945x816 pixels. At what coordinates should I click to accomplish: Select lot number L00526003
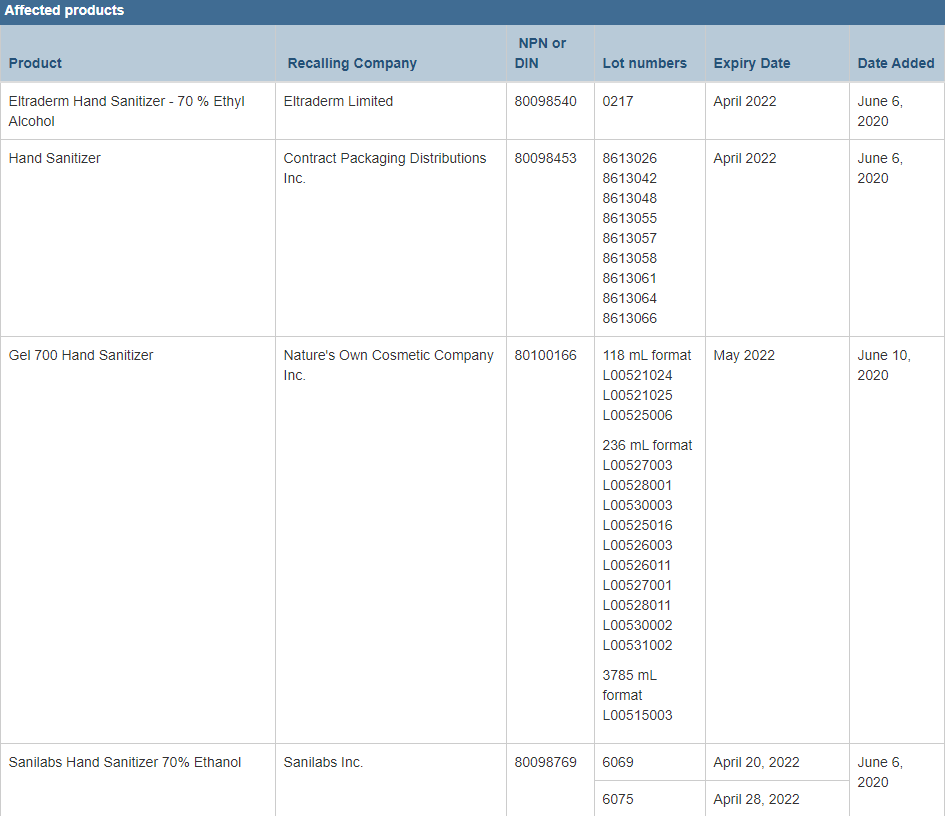click(x=637, y=545)
